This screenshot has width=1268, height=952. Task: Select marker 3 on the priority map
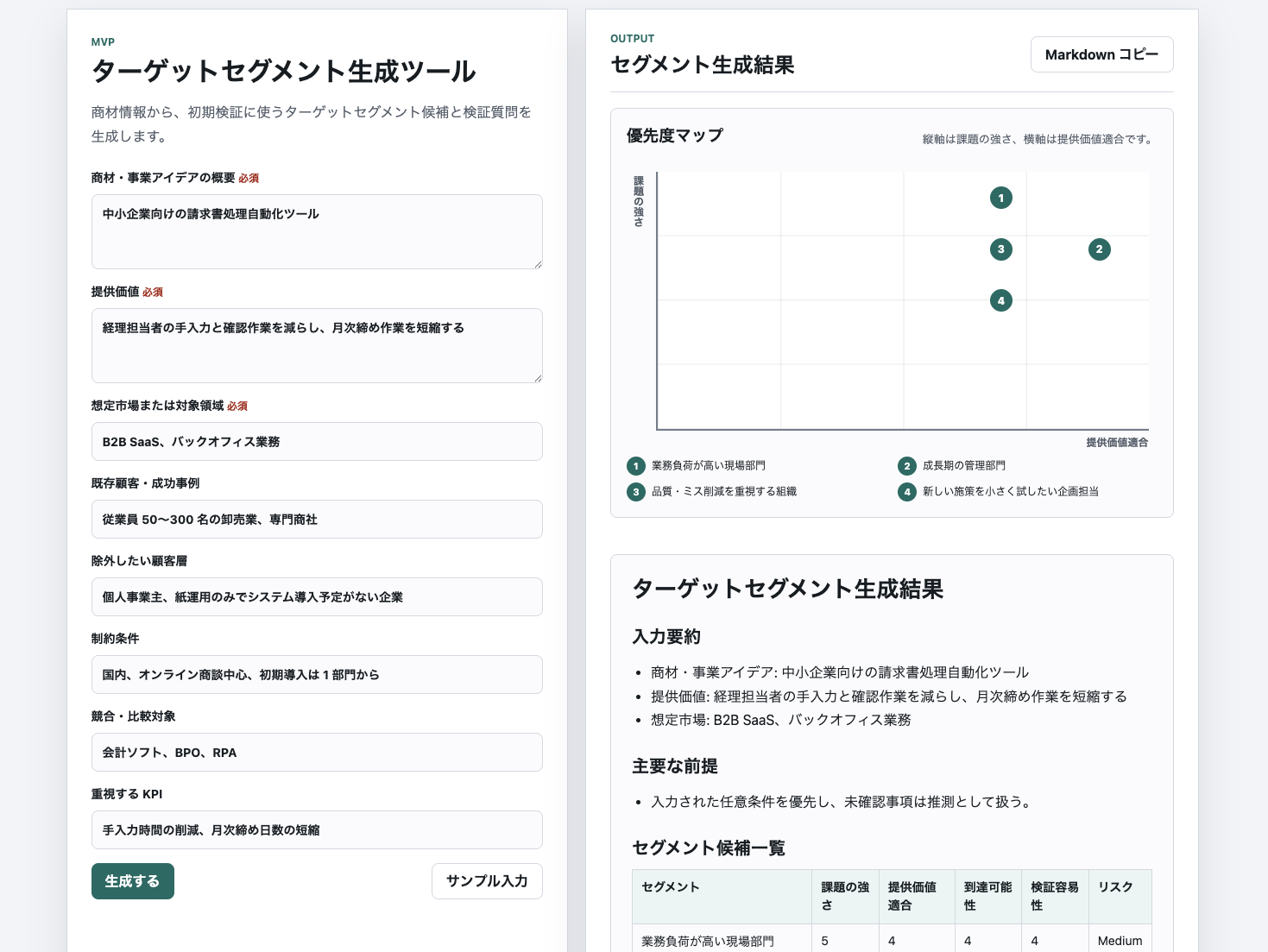point(1001,249)
